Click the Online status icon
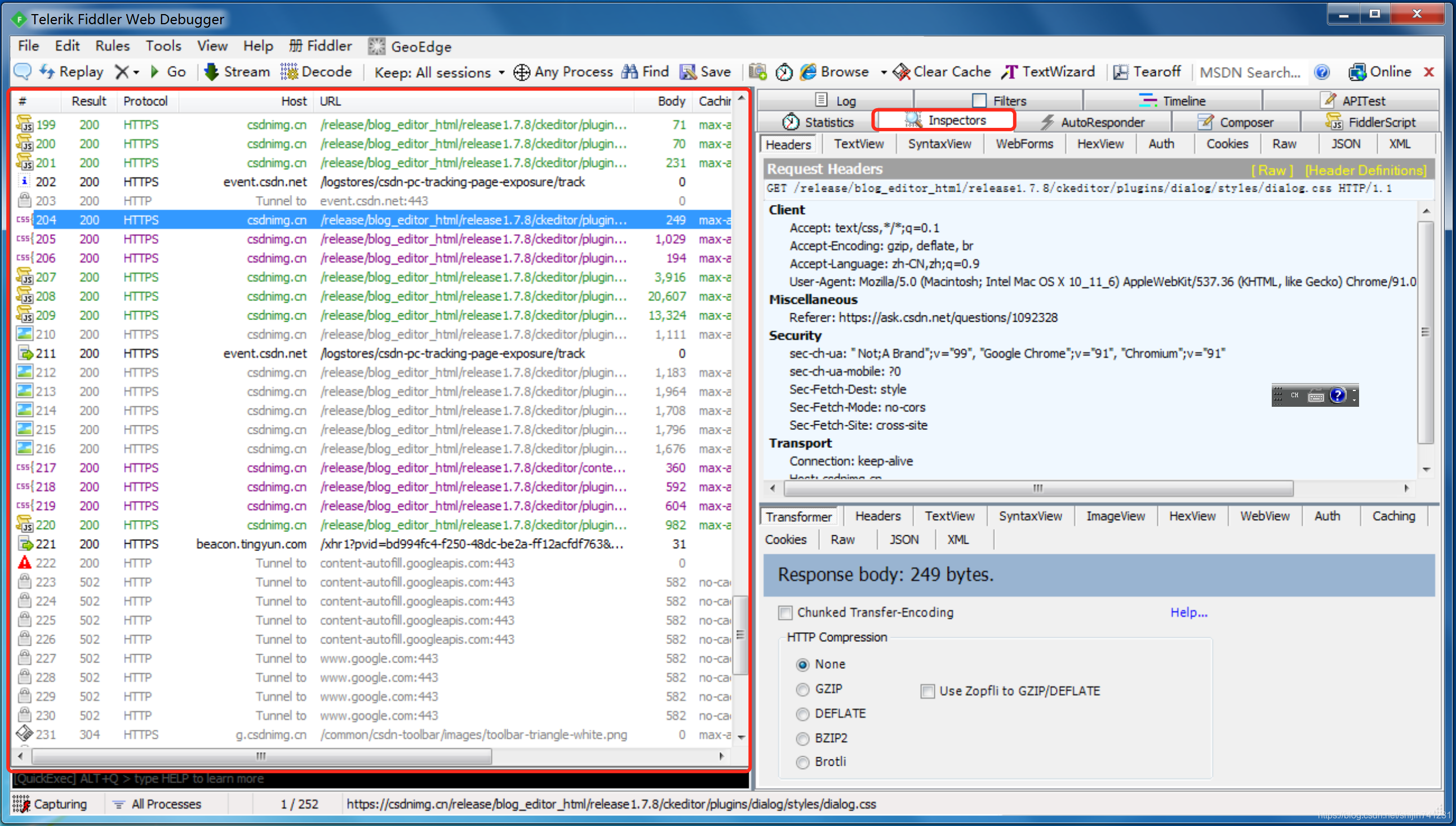Image resolution: width=1456 pixels, height=826 pixels. click(x=1357, y=72)
